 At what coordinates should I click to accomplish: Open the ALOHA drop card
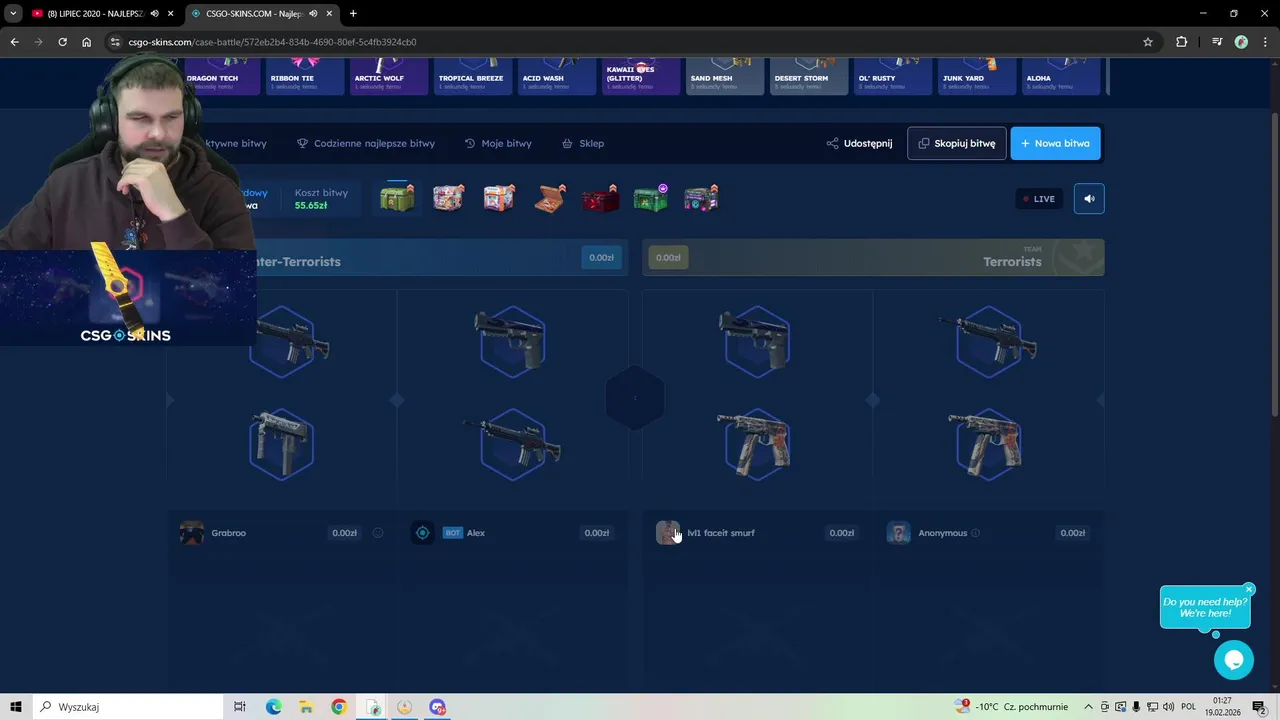pyautogui.click(x=1062, y=77)
